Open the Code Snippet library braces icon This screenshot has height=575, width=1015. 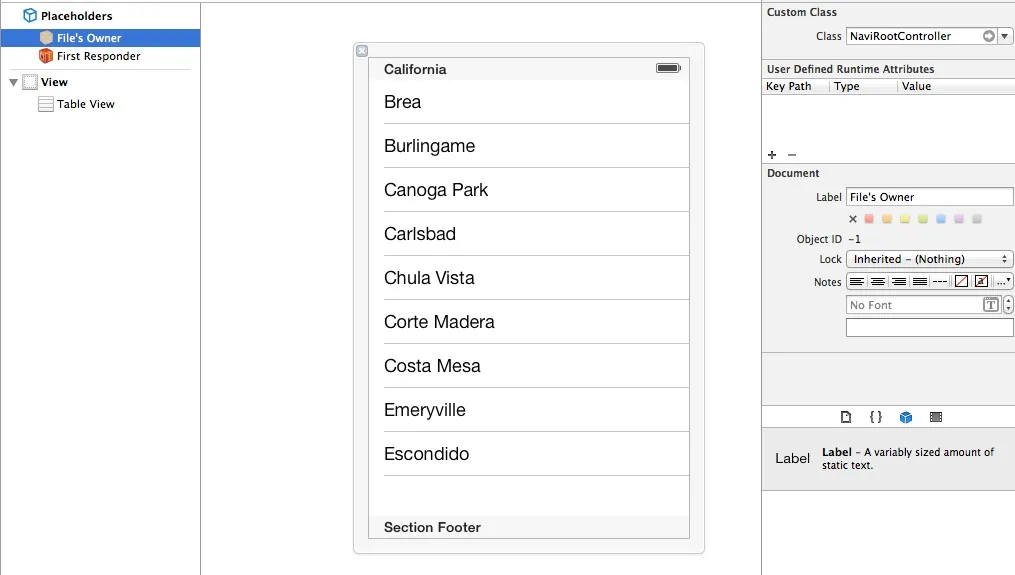point(875,417)
